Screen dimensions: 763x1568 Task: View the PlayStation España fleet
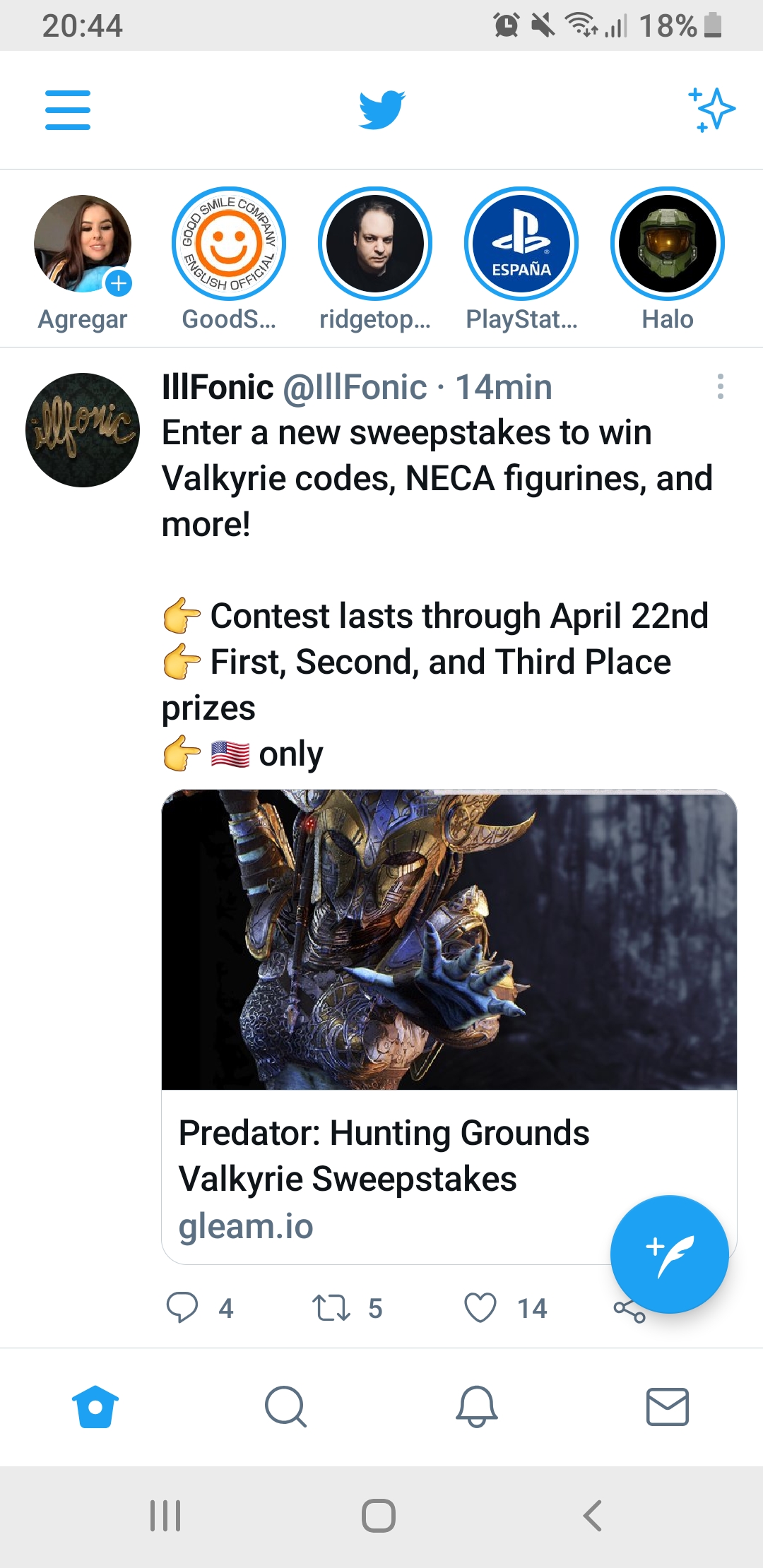click(x=521, y=244)
